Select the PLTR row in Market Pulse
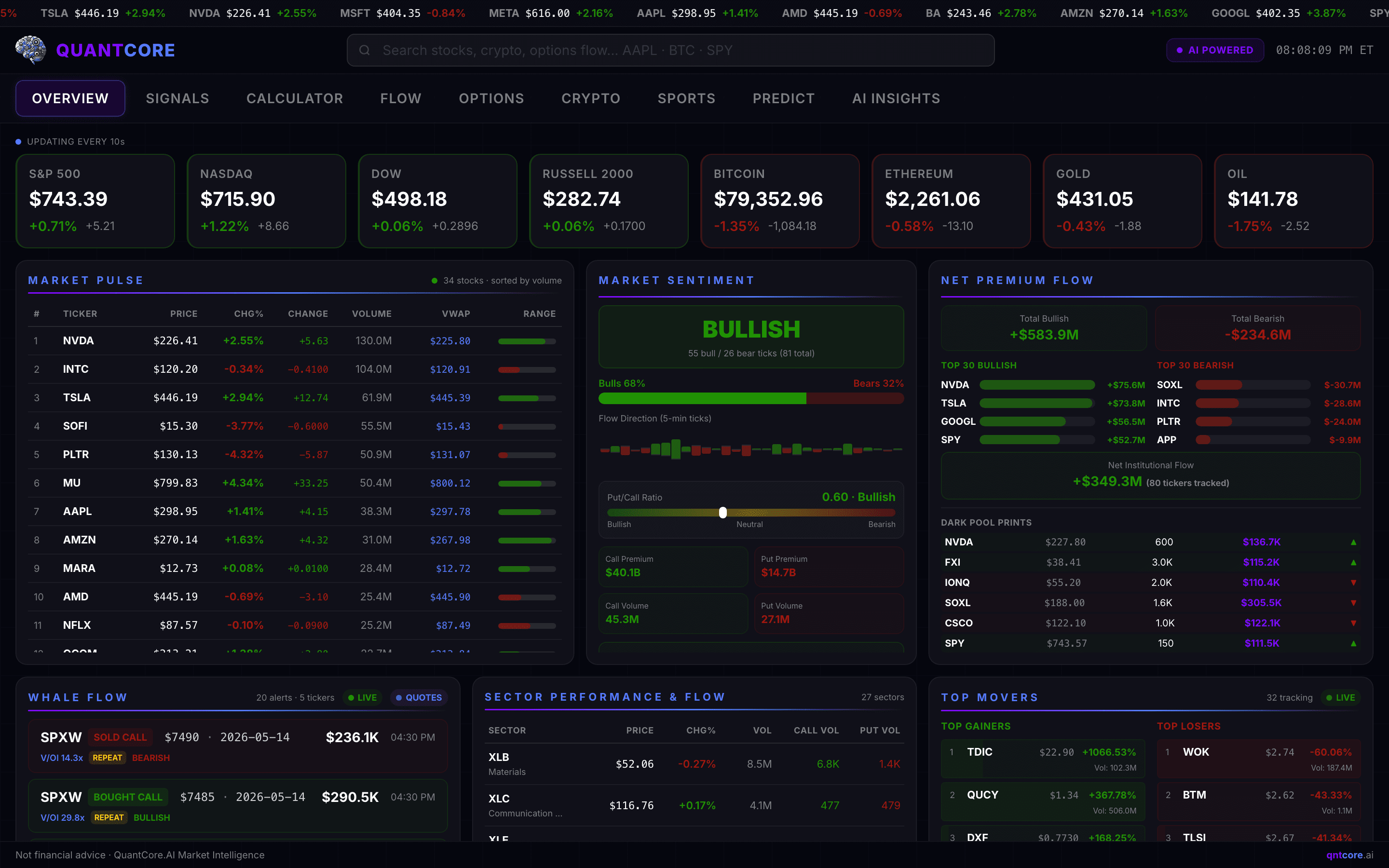 point(295,455)
